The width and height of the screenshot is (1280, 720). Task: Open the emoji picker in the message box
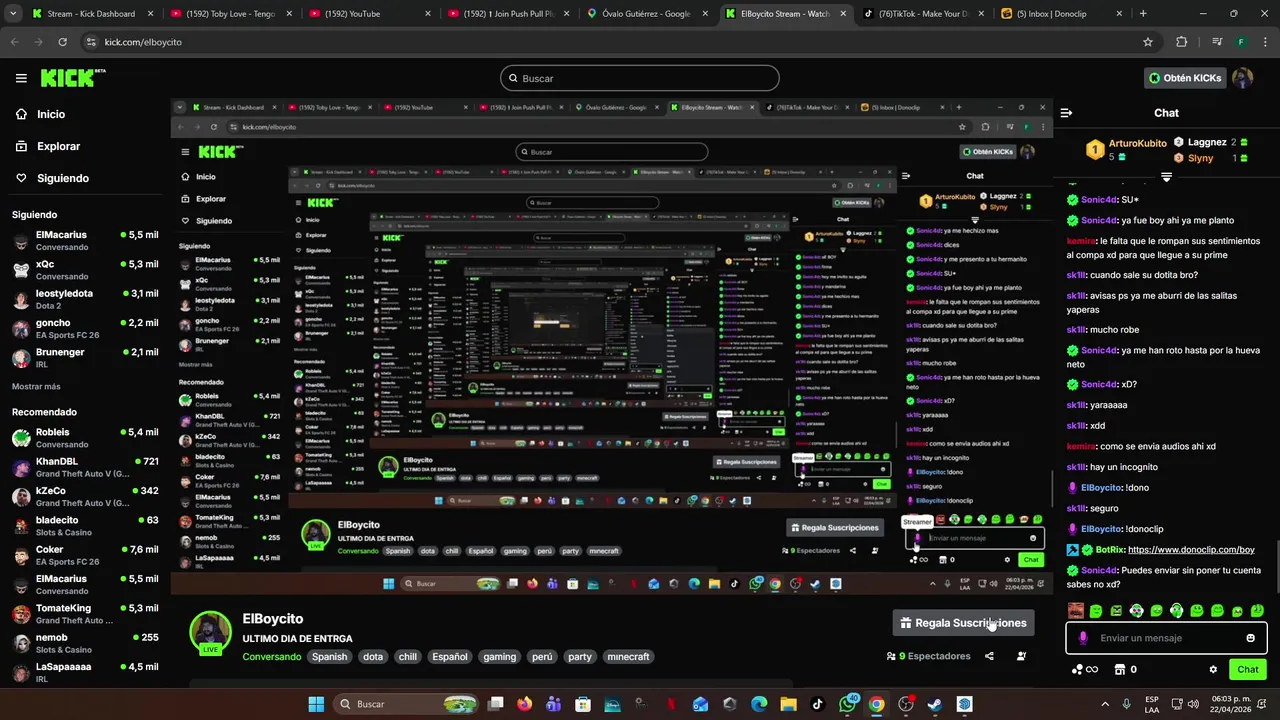pyautogui.click(x=1250, y=638)
